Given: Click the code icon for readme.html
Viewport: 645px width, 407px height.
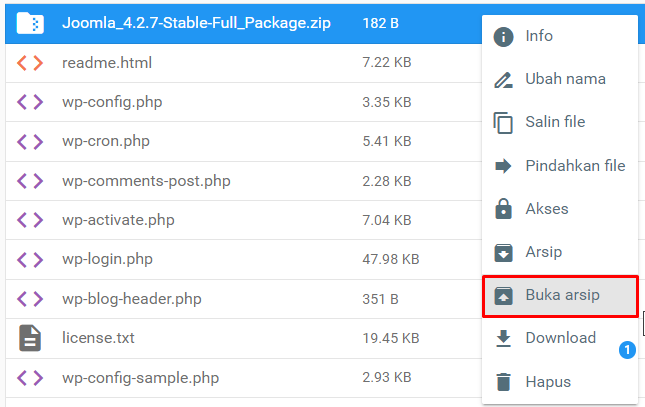Looking at the screenshot, I should pyautogui.click(x=30, y=62).
